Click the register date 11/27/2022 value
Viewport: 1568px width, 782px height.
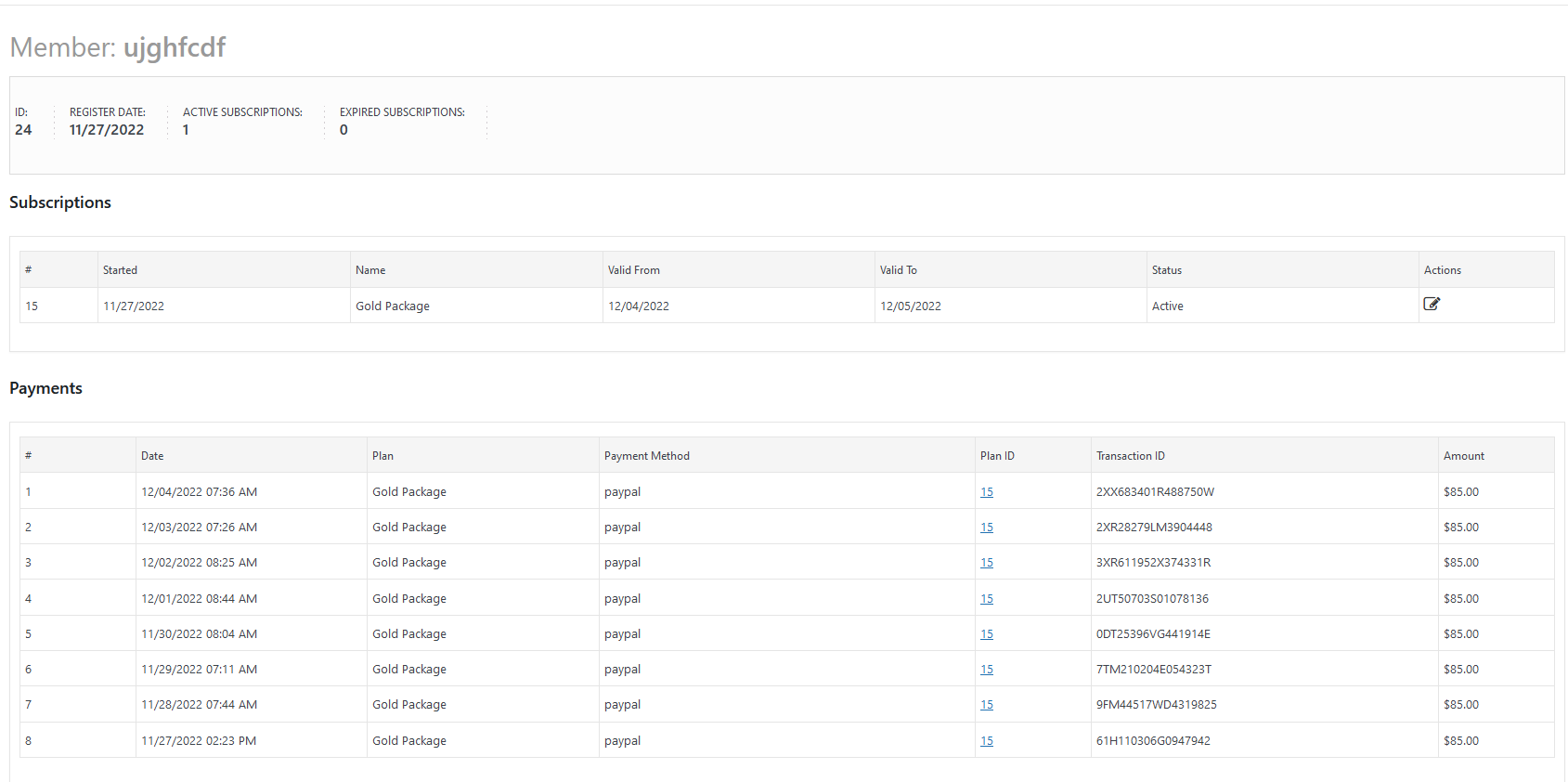pos(107,130)
